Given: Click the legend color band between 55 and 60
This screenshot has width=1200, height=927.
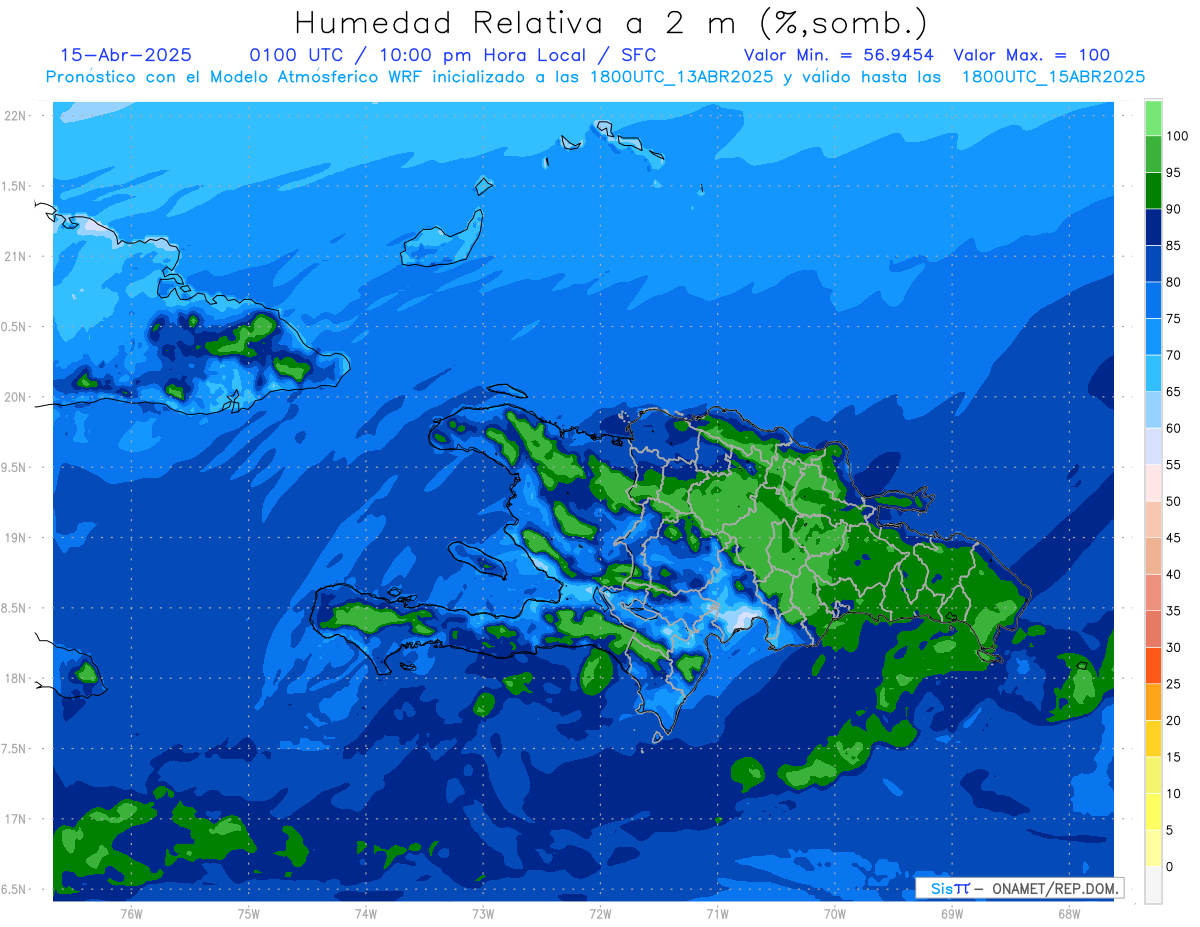Looking at the screenshot, I should point(1153,446).
